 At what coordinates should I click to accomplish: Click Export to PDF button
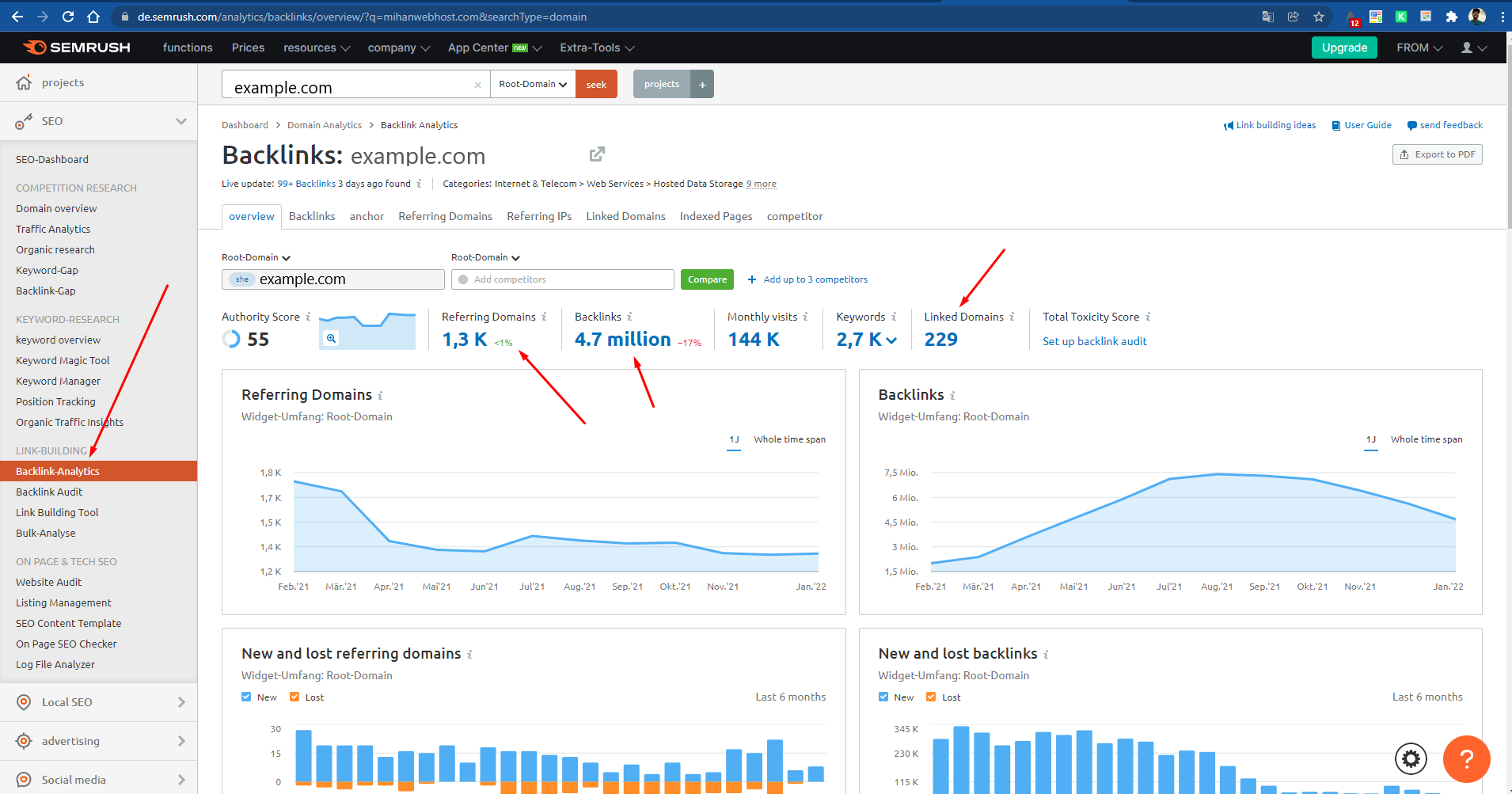click(x=1437, y=154)
